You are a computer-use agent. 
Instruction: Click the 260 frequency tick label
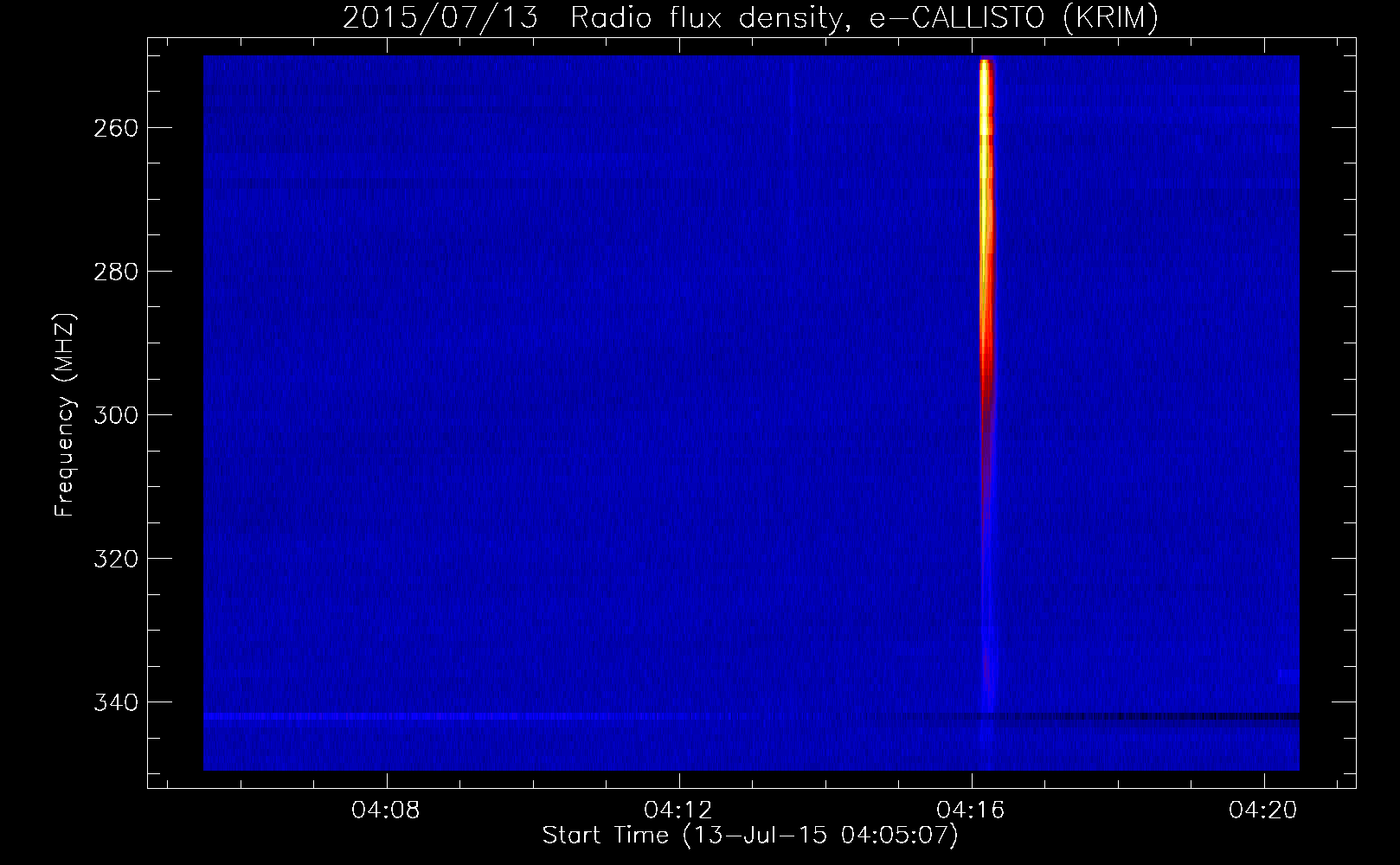tap(114, 127)
